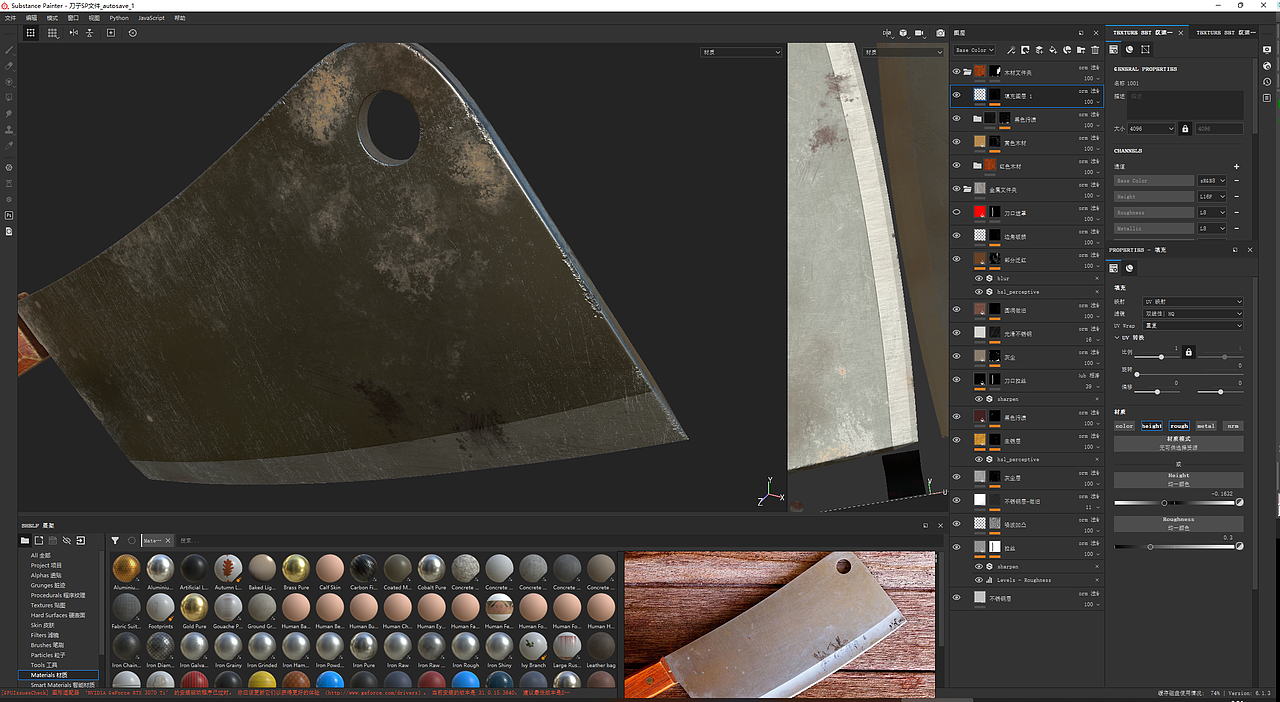Open the 编辑 menu
The width and height of the screenshot is (1280, 702).
click(x=32, y=18)
